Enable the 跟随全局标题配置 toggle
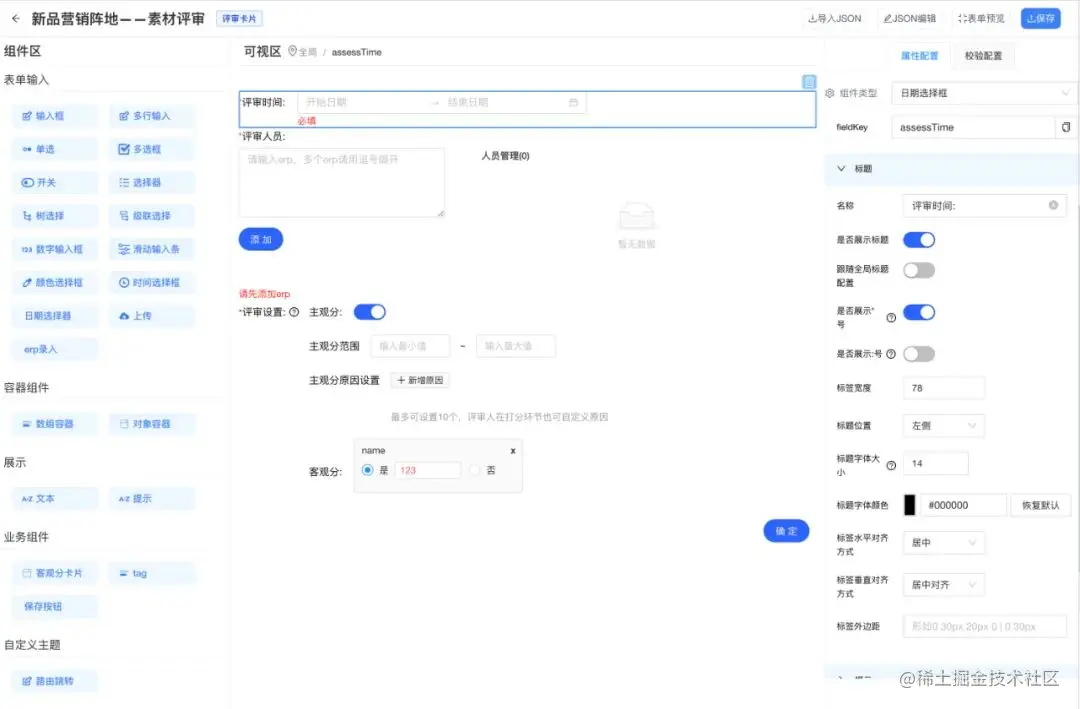Image resolution: width=1080 pixels, height=709 pixels. pyautogui.click(x=916, y=269)
